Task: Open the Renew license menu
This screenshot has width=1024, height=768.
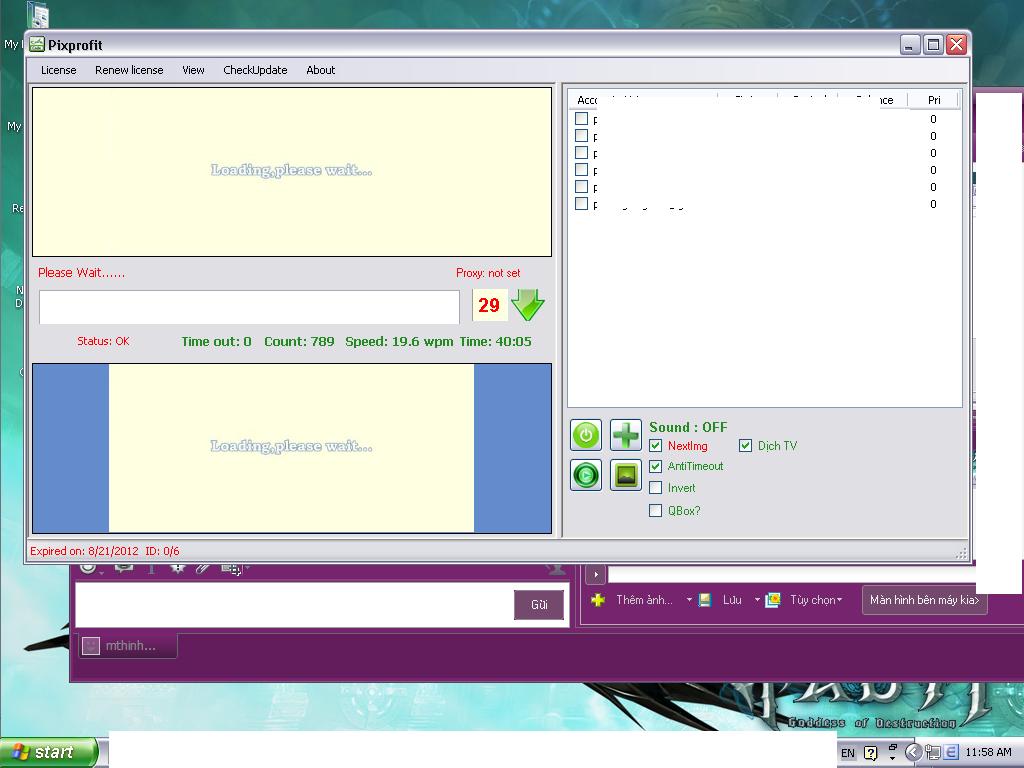Action: pos(129,70)
